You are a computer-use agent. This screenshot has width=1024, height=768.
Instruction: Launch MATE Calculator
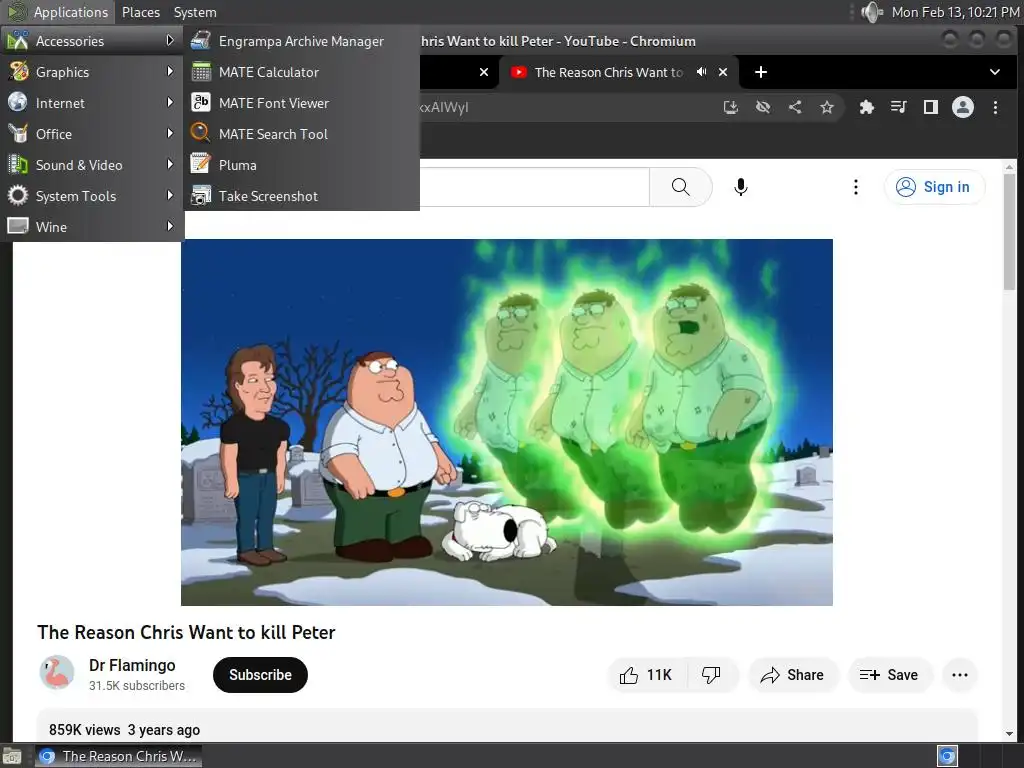pos(301,72)
